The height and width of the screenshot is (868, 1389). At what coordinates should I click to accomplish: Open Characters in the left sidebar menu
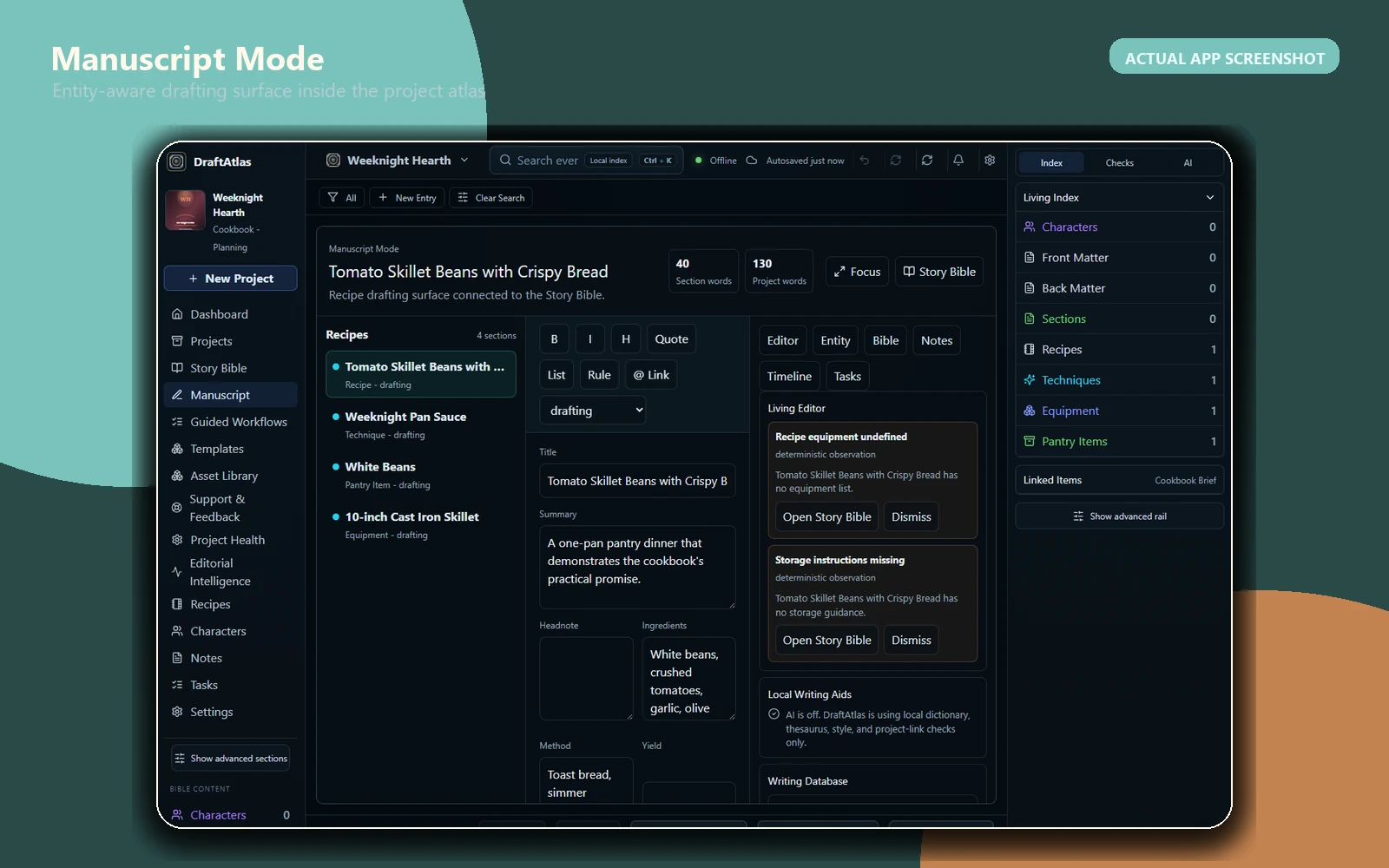point(231,631)
